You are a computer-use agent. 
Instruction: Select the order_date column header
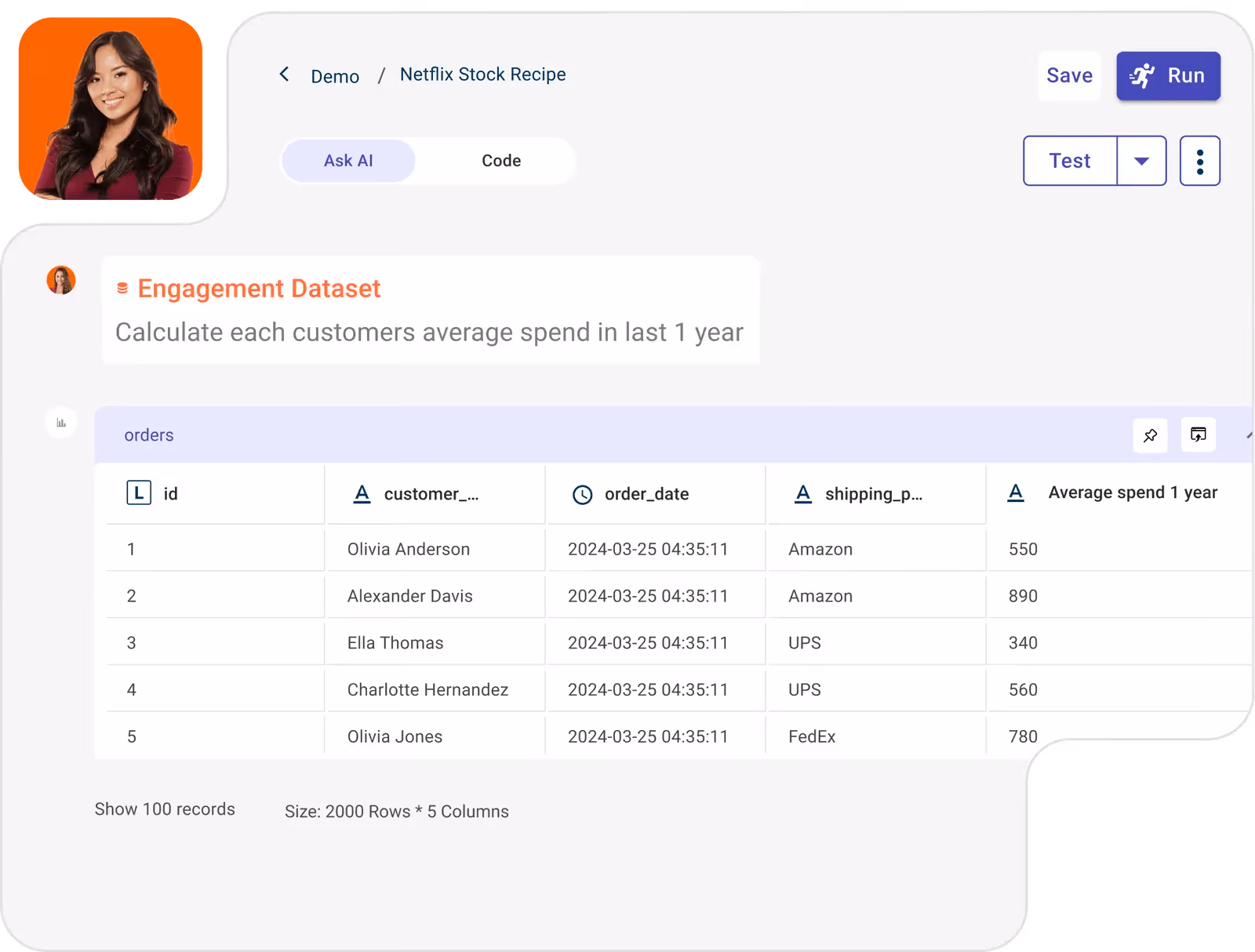[x=646, y=494]
